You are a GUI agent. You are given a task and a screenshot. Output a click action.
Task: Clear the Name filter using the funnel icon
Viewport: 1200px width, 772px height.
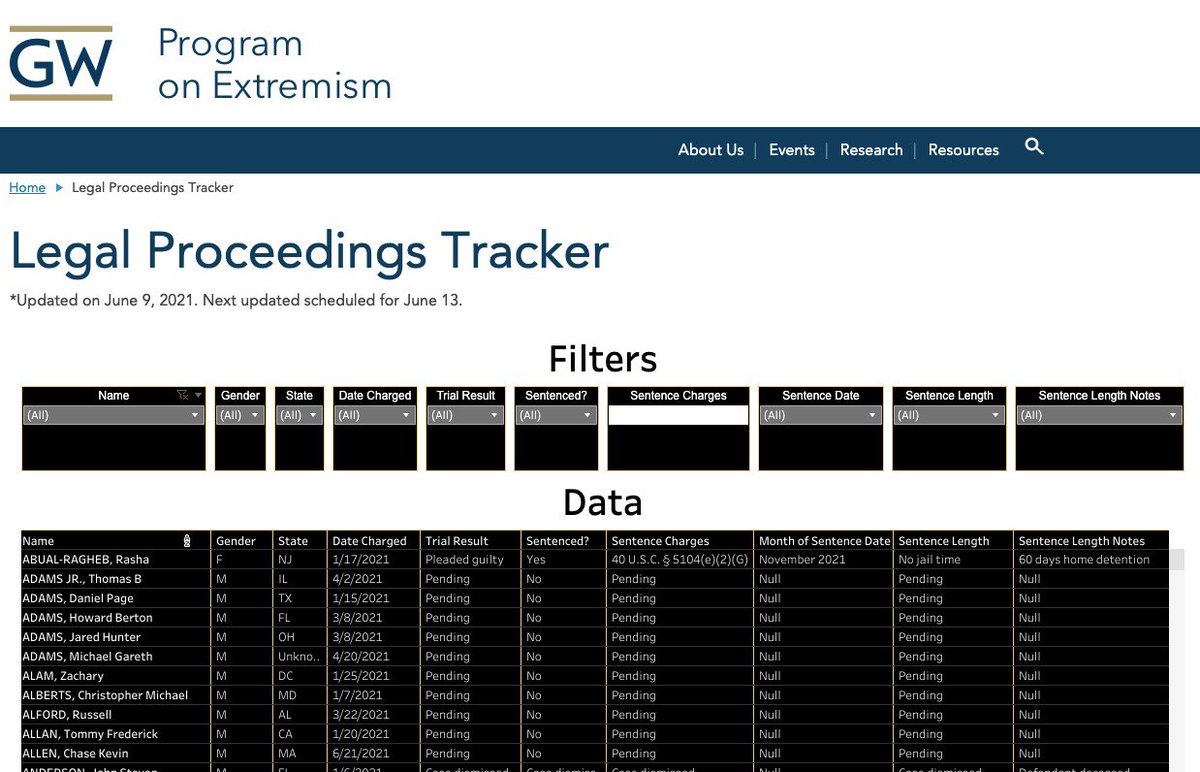(182, 395)
